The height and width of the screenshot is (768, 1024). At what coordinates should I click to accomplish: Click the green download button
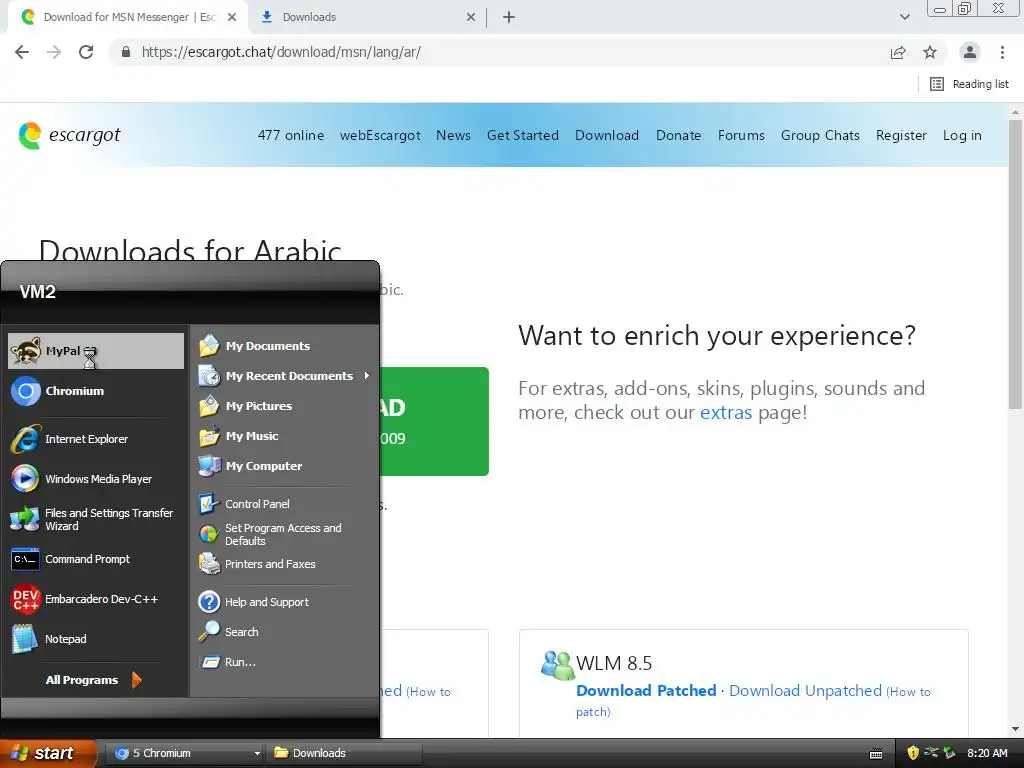tap(434, 421)
